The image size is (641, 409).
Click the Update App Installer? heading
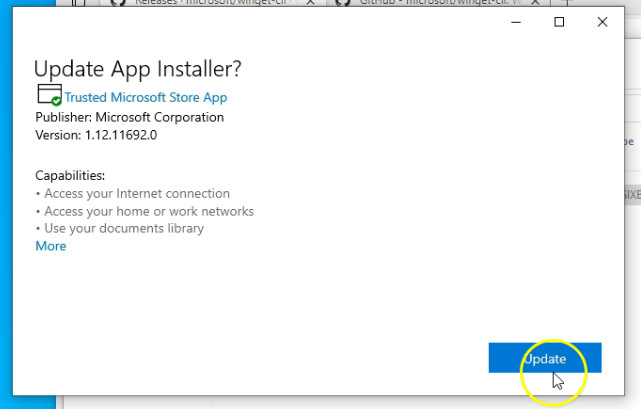(138, 69)
